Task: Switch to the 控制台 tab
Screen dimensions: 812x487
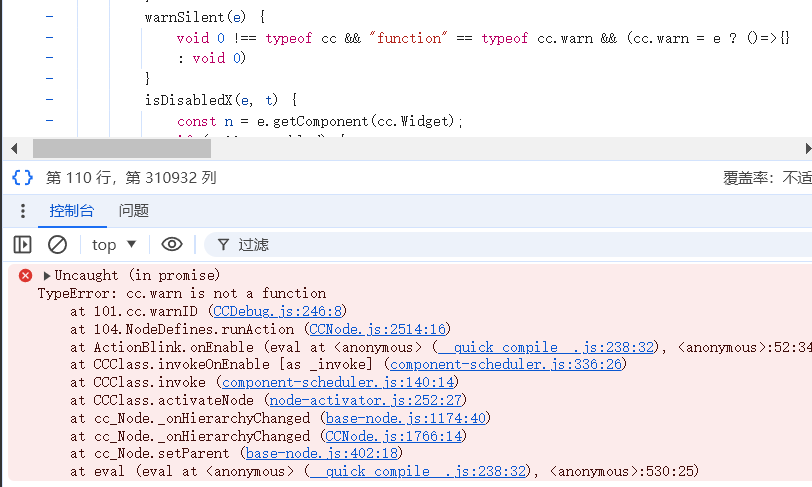Action: point(72,211)
